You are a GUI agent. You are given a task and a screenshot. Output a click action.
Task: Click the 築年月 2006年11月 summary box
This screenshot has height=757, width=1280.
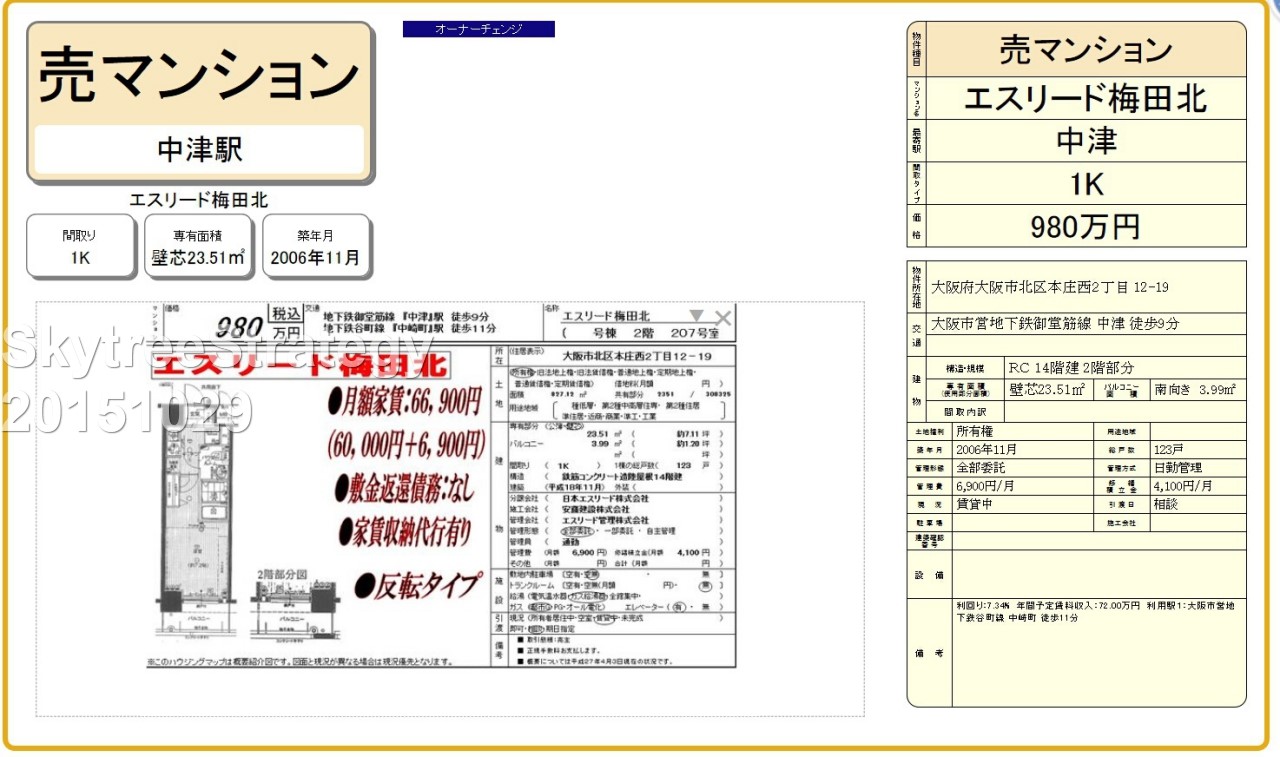[316, 246]
